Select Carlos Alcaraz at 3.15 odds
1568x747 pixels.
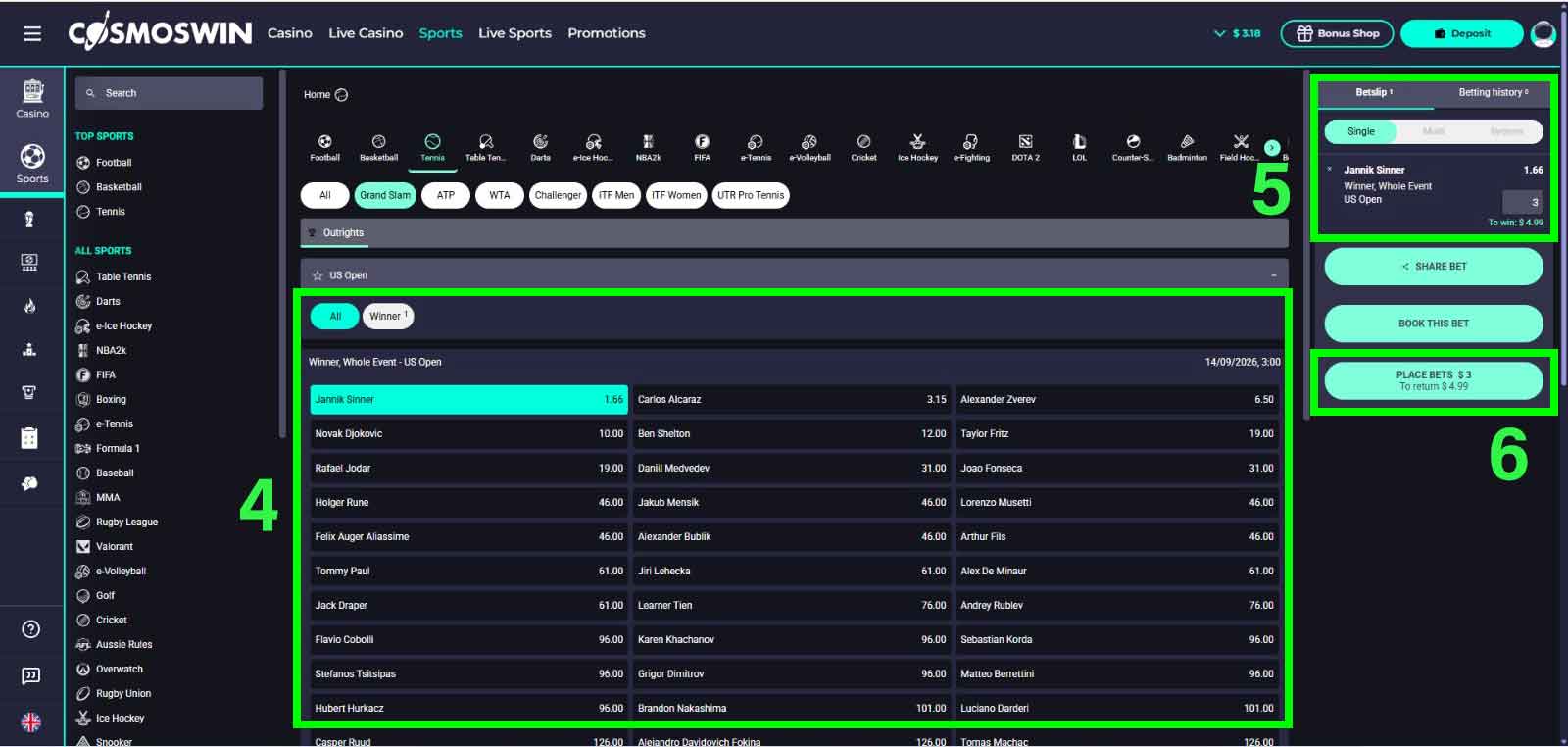pos(792,399)
